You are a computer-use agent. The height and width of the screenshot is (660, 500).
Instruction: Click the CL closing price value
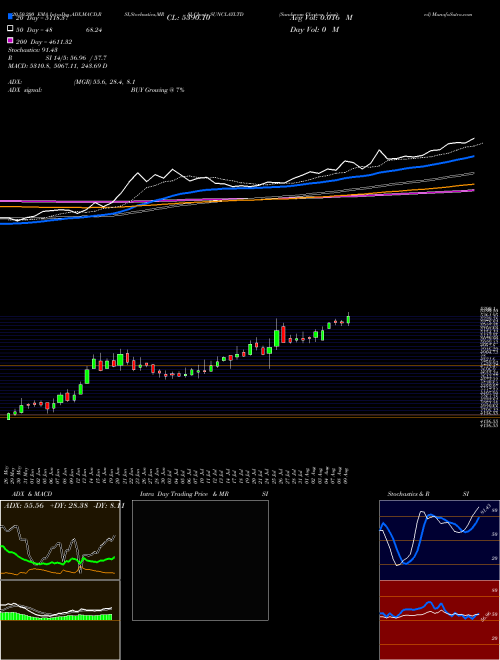188,18
